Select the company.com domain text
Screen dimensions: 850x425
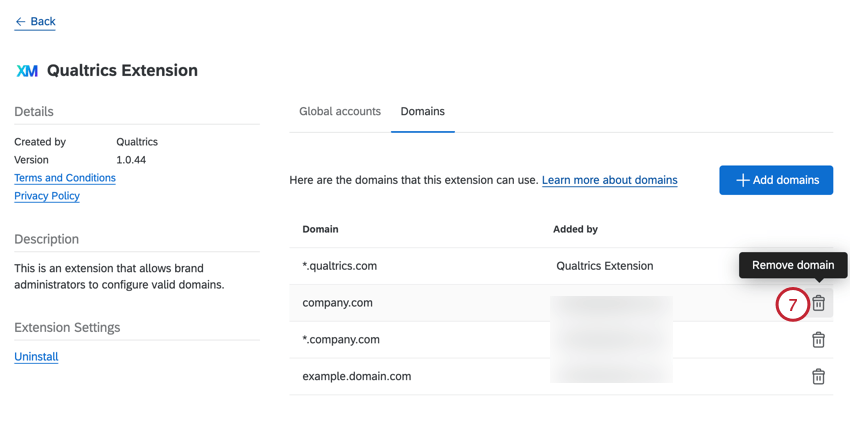[337, 303]
